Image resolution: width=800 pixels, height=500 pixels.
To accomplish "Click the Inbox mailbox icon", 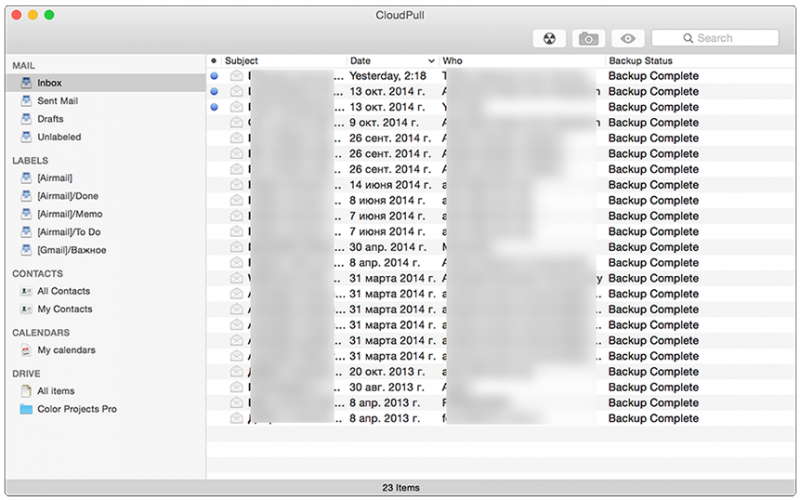I will [x=26, y=82].
